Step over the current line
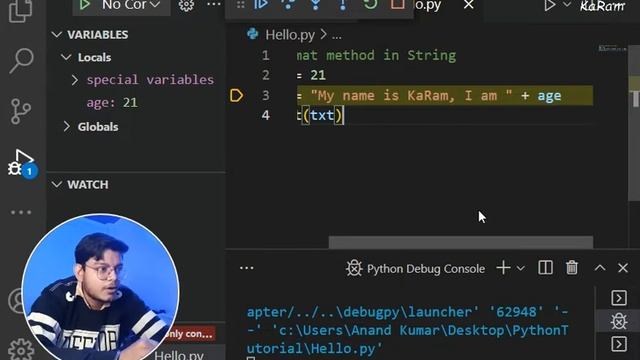The width and height of the screenshot is (640, 360). pyautogui.click(x=288, y=5)
